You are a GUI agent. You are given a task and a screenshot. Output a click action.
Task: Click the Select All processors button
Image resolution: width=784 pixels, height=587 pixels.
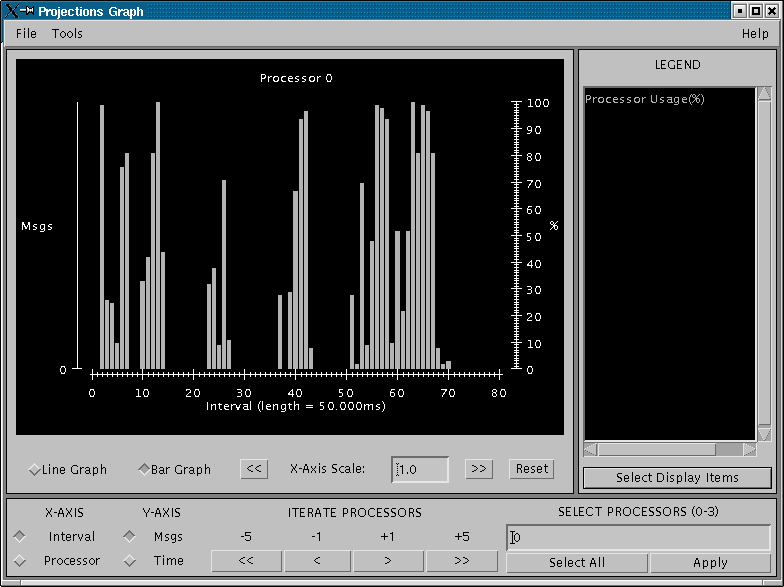coord(576,563)
